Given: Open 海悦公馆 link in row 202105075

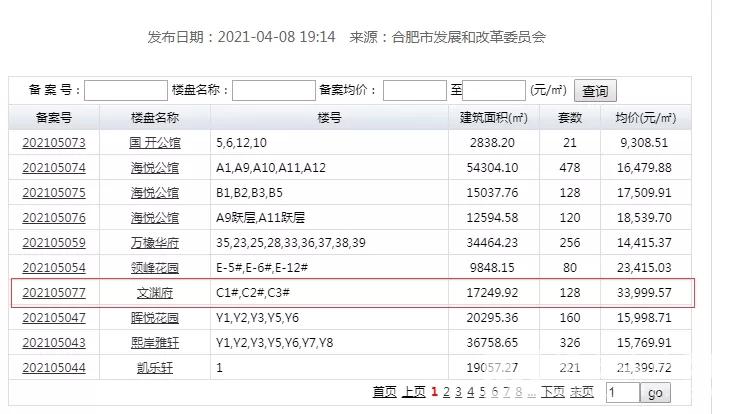Looking at the screenshot, I should point(155,193).
